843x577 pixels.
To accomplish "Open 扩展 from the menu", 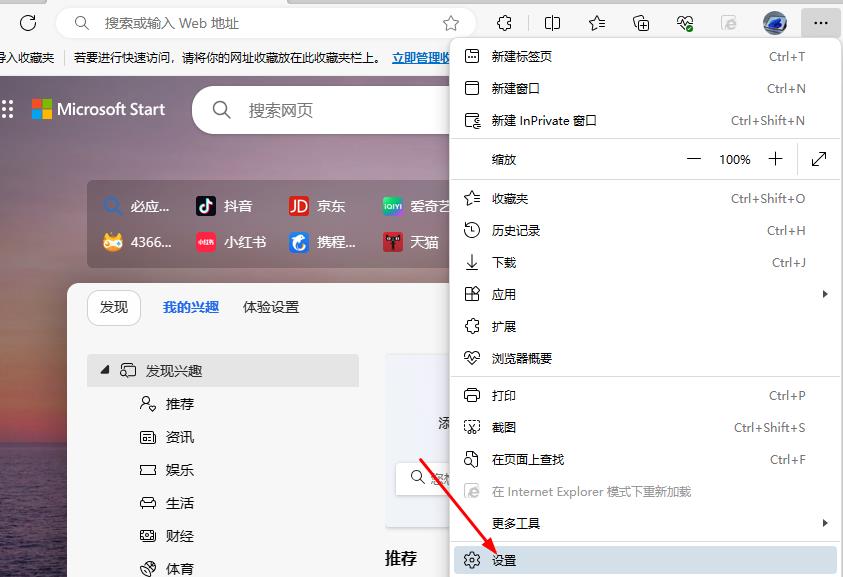I will pos(645,326).
